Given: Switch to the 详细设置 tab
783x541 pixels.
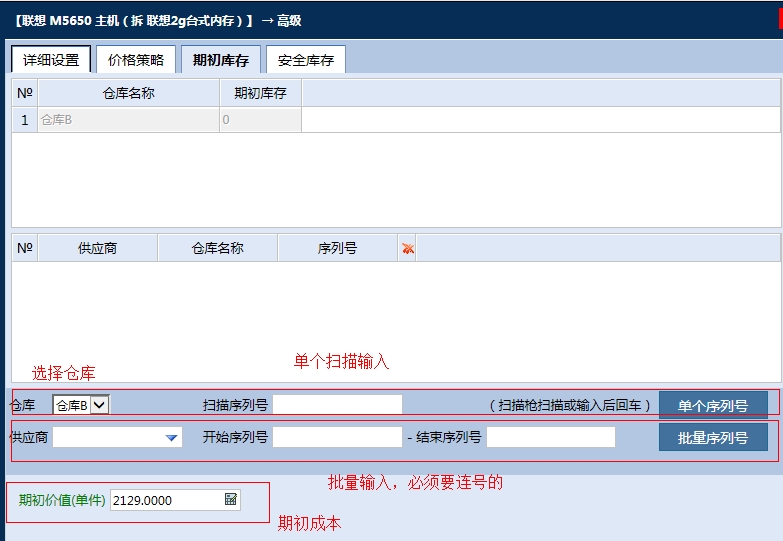Looking at the screenshot, I should [51, 59].
